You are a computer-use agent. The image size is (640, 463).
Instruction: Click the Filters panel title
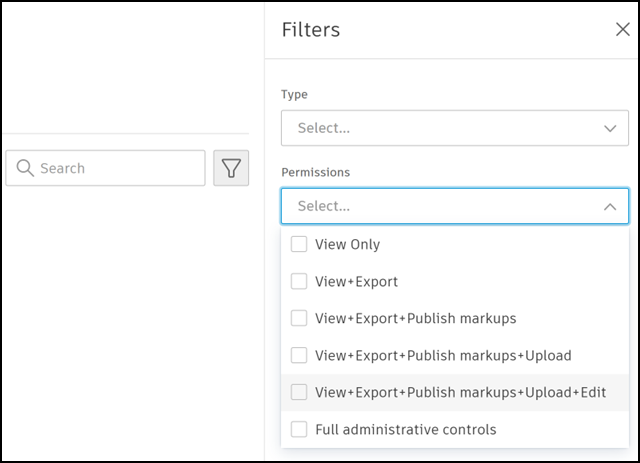pyautogui.click(x=311, y=29)
